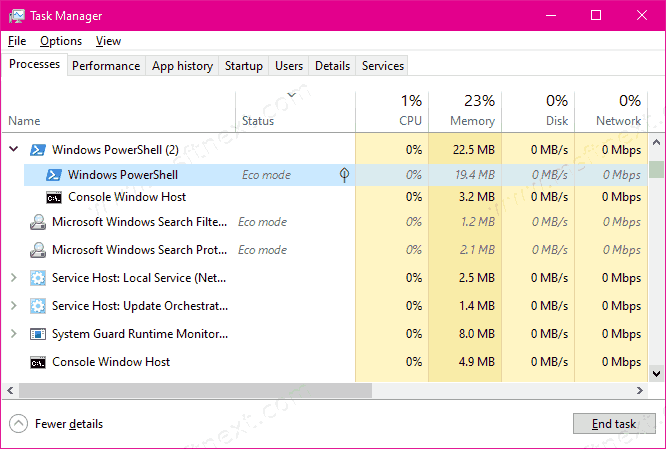Click vertical scrollbar up arrow
Screen dimensions: 666x449
point(656,142)
